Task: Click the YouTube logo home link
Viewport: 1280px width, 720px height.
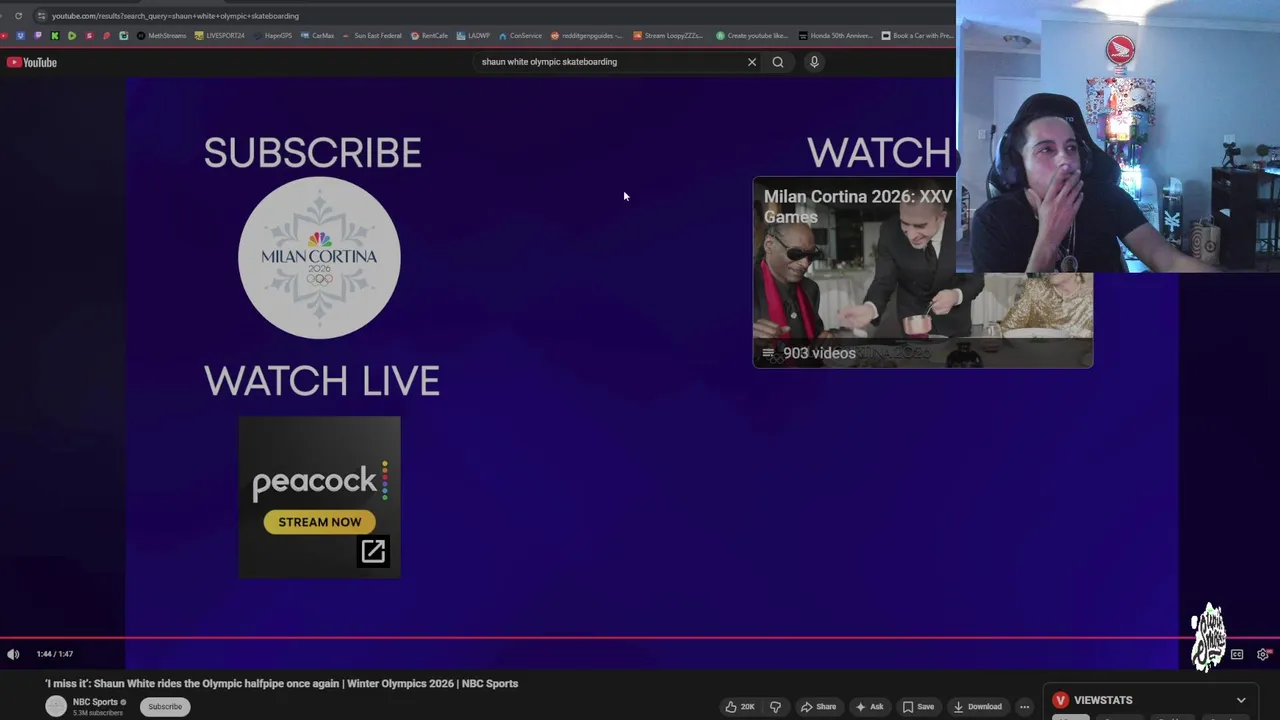Action: [x=32, y=62]
